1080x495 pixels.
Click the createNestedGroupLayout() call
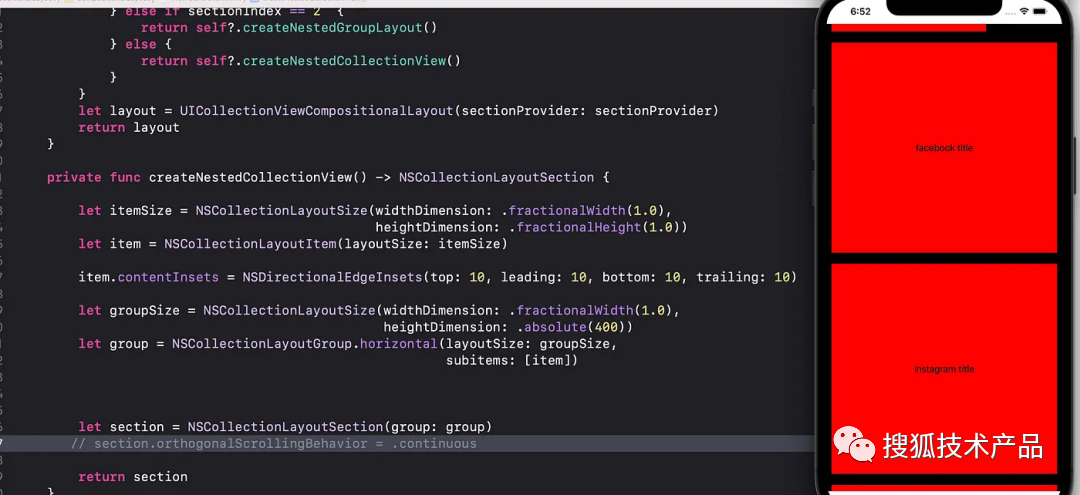(x=340, y=28)
